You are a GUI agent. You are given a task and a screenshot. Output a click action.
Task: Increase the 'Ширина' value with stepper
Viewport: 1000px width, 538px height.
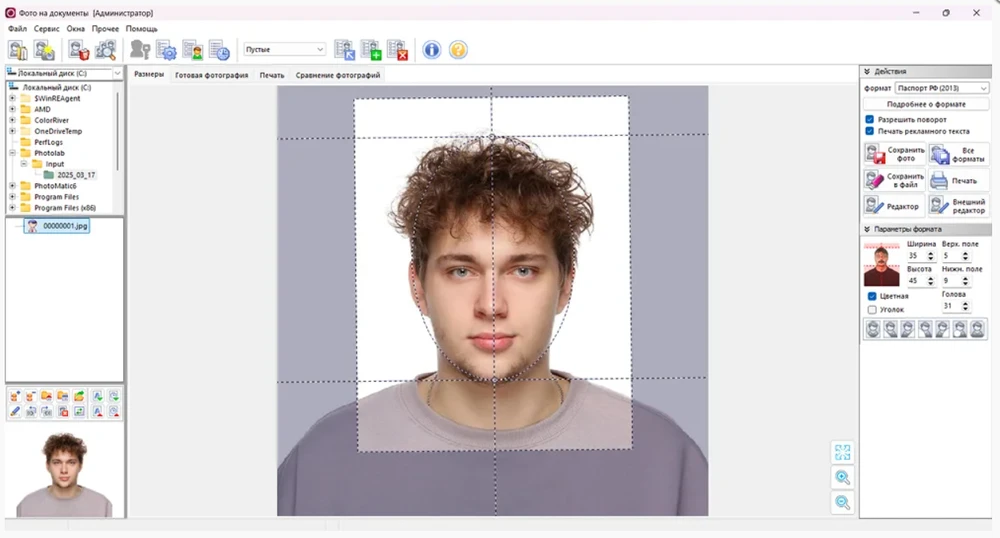click(x=931, y=253)
